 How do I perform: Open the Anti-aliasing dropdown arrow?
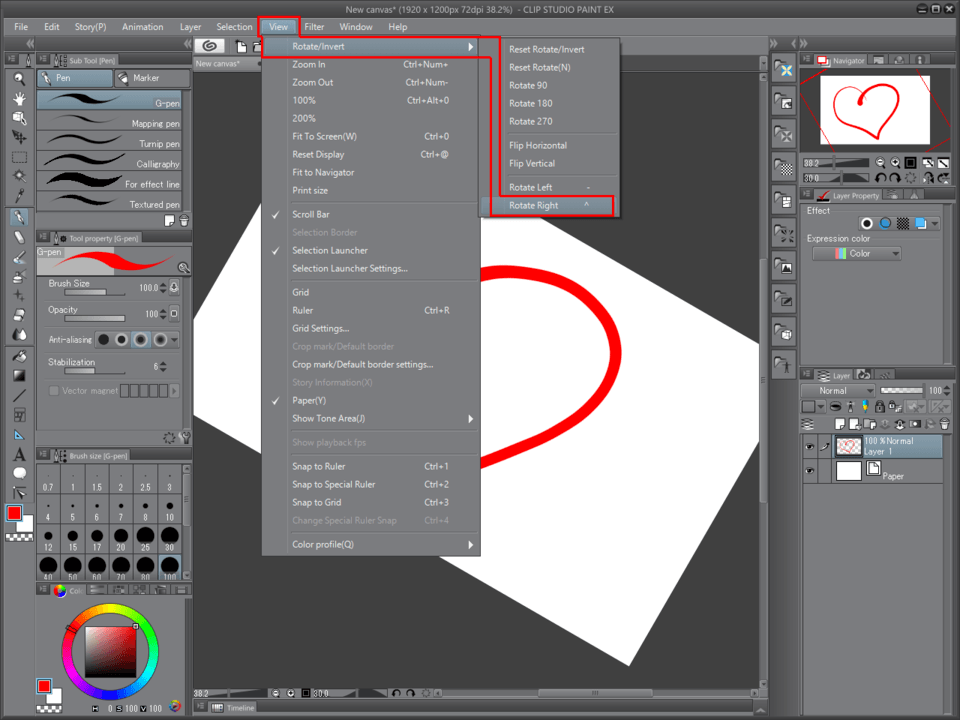(174, 340)
